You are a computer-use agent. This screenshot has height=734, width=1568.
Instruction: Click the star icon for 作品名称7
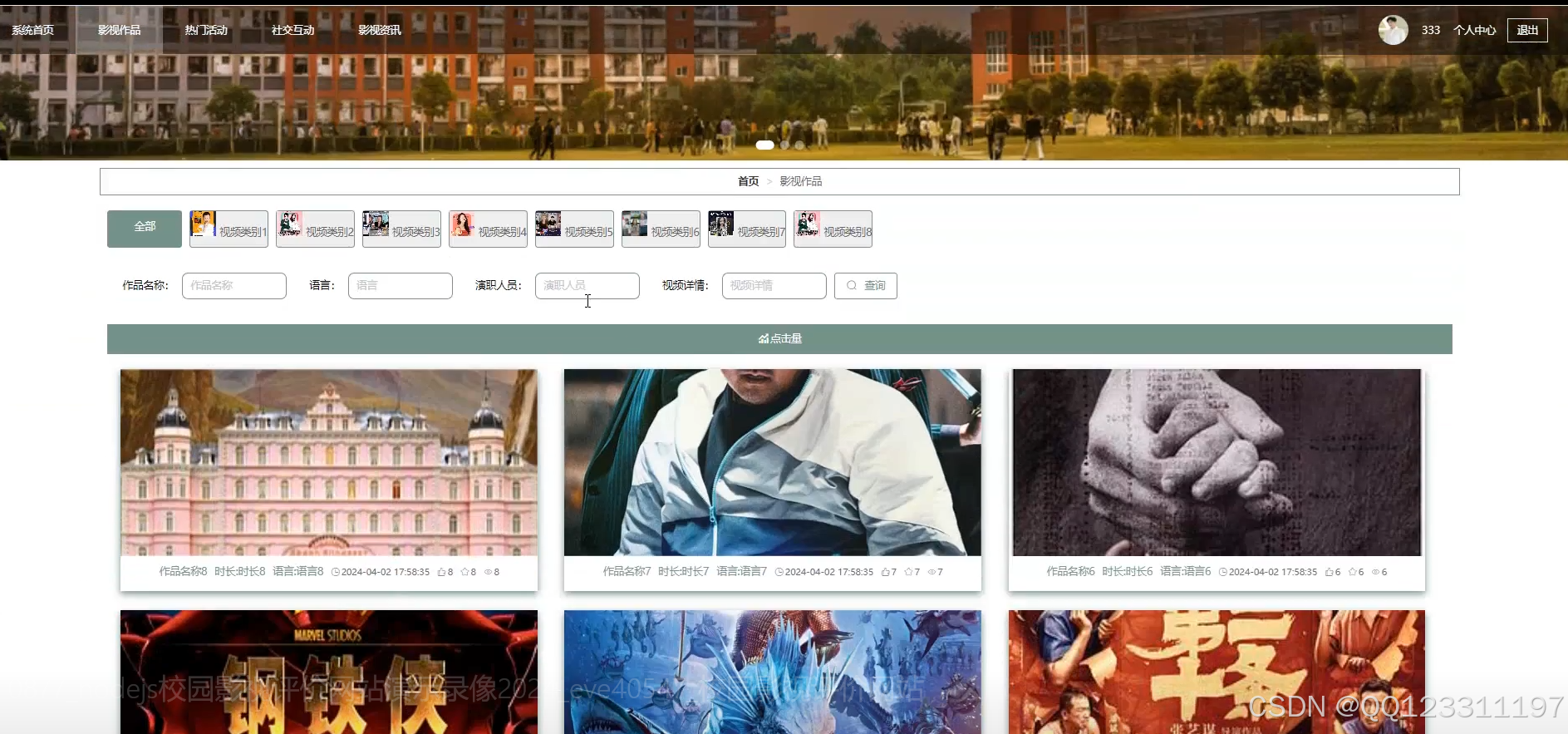(908, 572)
